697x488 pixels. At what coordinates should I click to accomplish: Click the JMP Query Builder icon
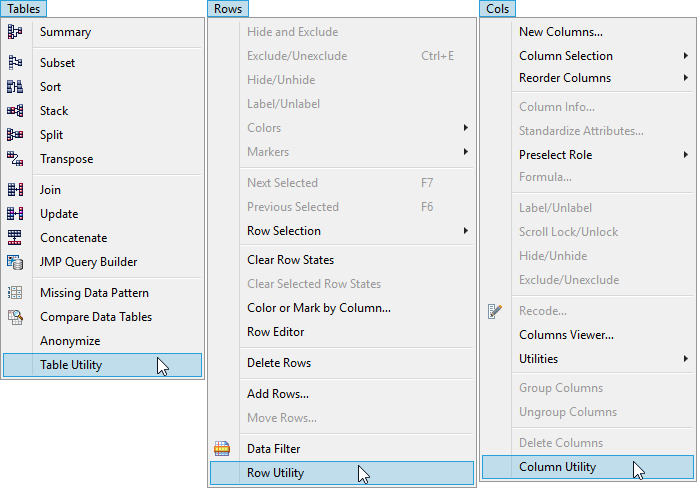click(x=15, y=262)
